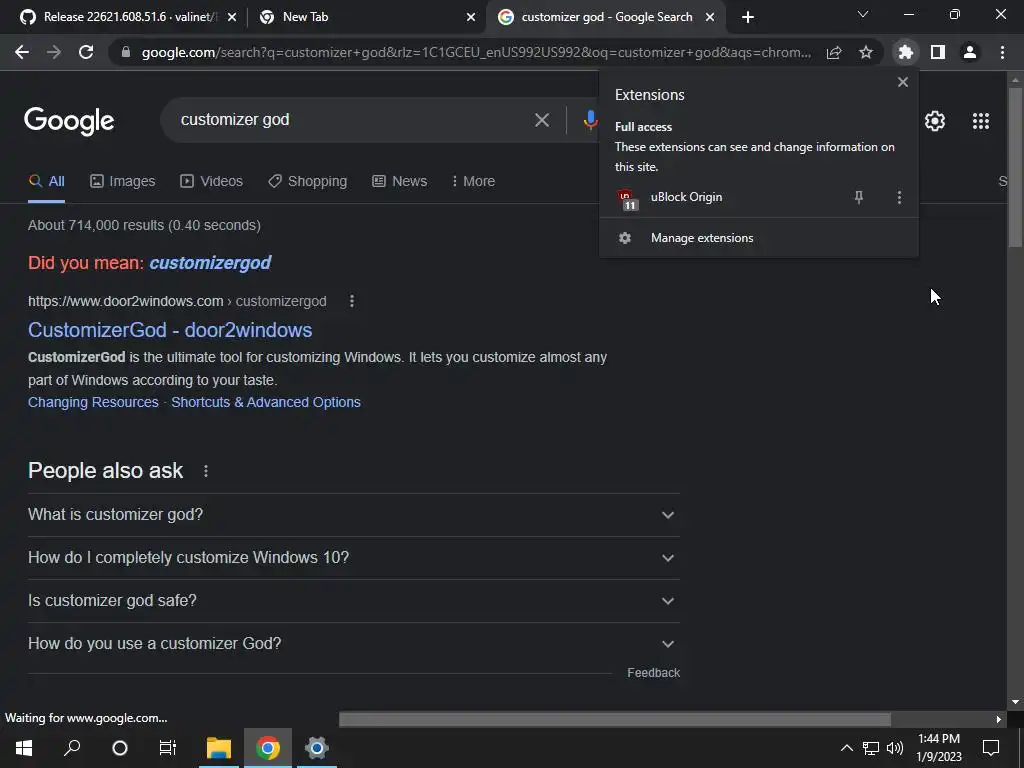Open options beside People also ask
This screenshot has width=1024, height=768.
tap(206, 471)
